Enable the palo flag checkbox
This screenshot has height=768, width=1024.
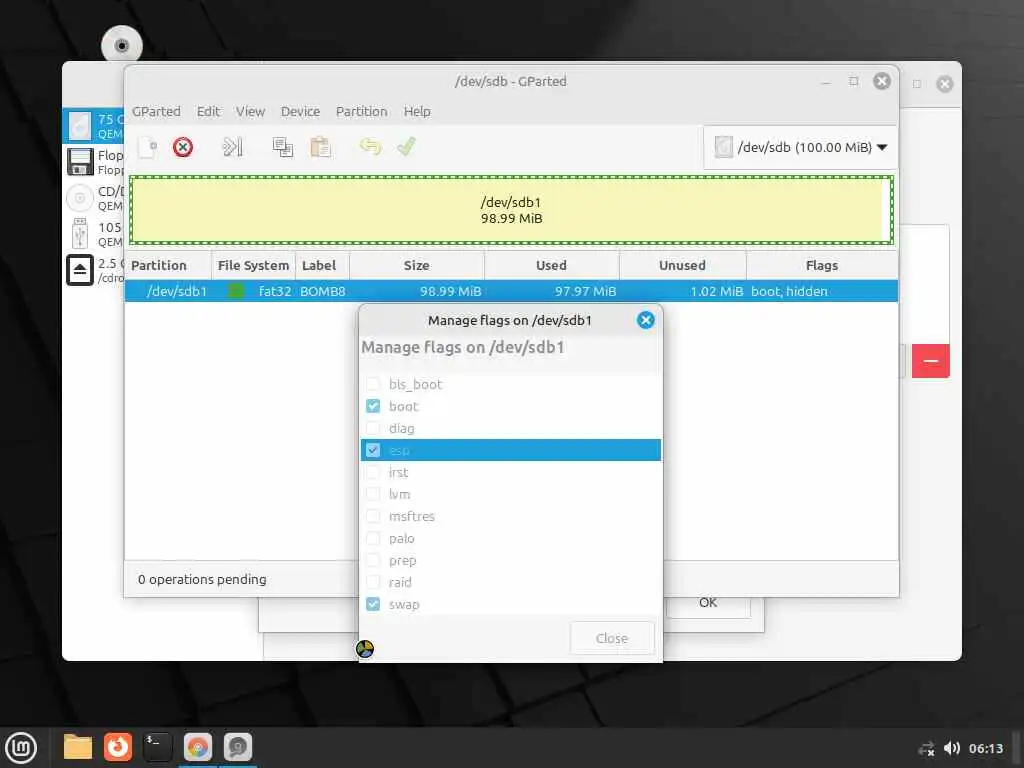[373, 538]
